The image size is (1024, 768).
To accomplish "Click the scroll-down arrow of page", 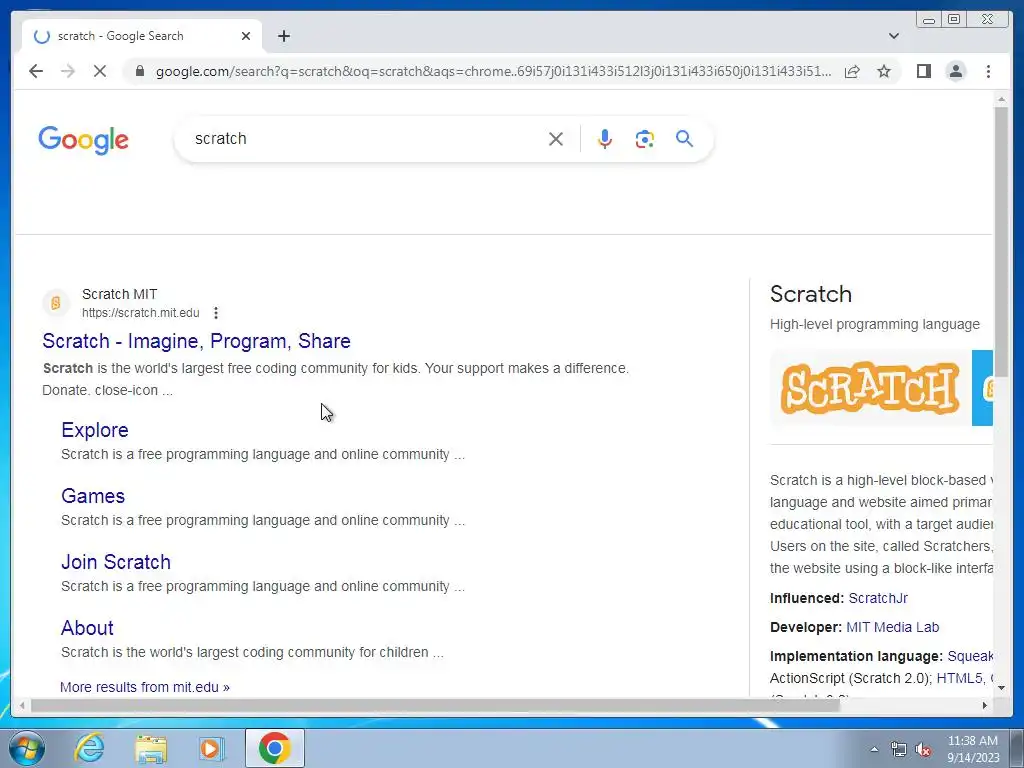I will 1001,687.
